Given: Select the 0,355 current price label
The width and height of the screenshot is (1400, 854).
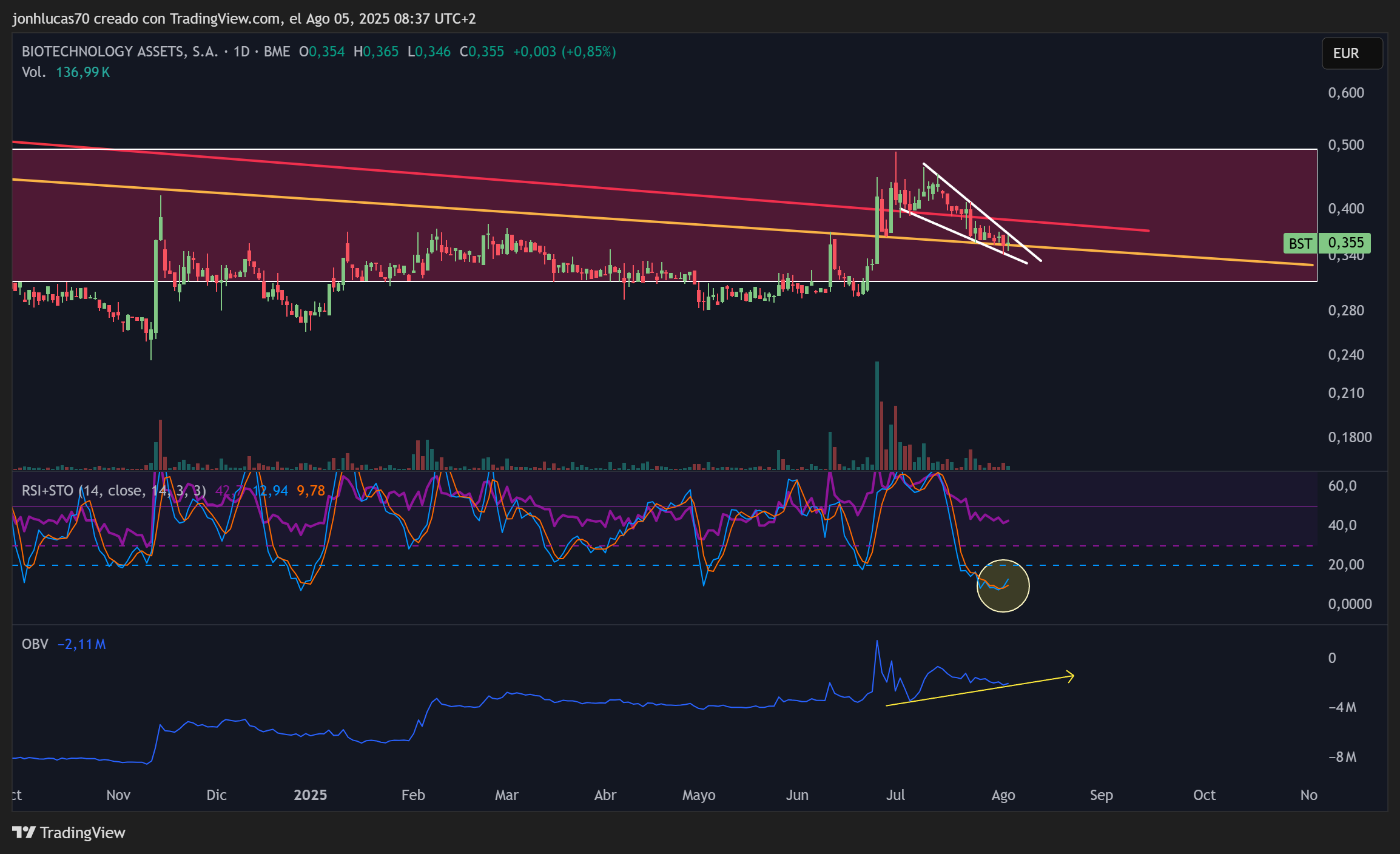Looking at the screenshot, I should (x=1345, y=243).
